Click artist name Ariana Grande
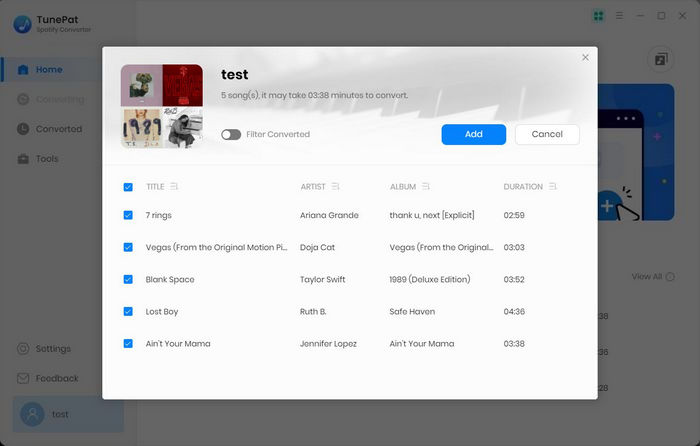700x446 pixels. click(329, 215)
